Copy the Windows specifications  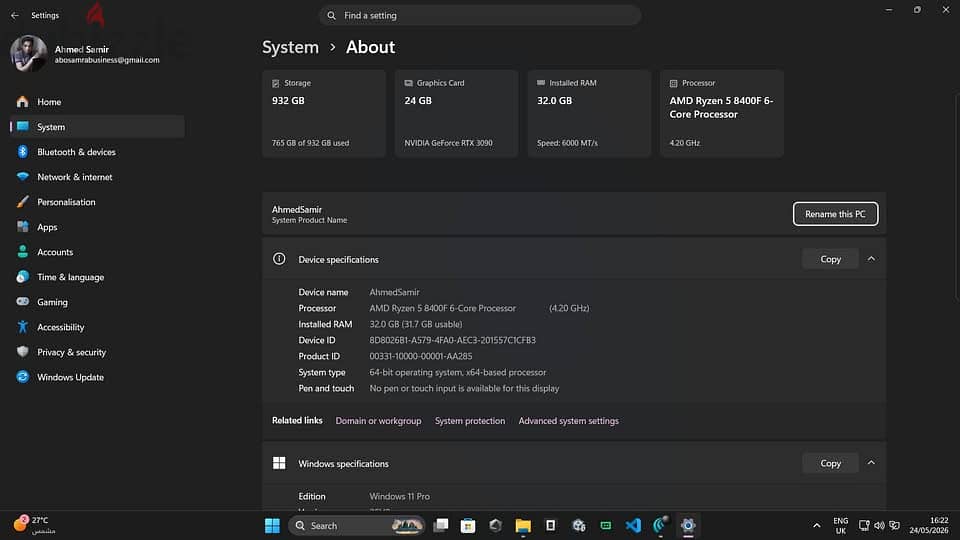tap(830, 463)
